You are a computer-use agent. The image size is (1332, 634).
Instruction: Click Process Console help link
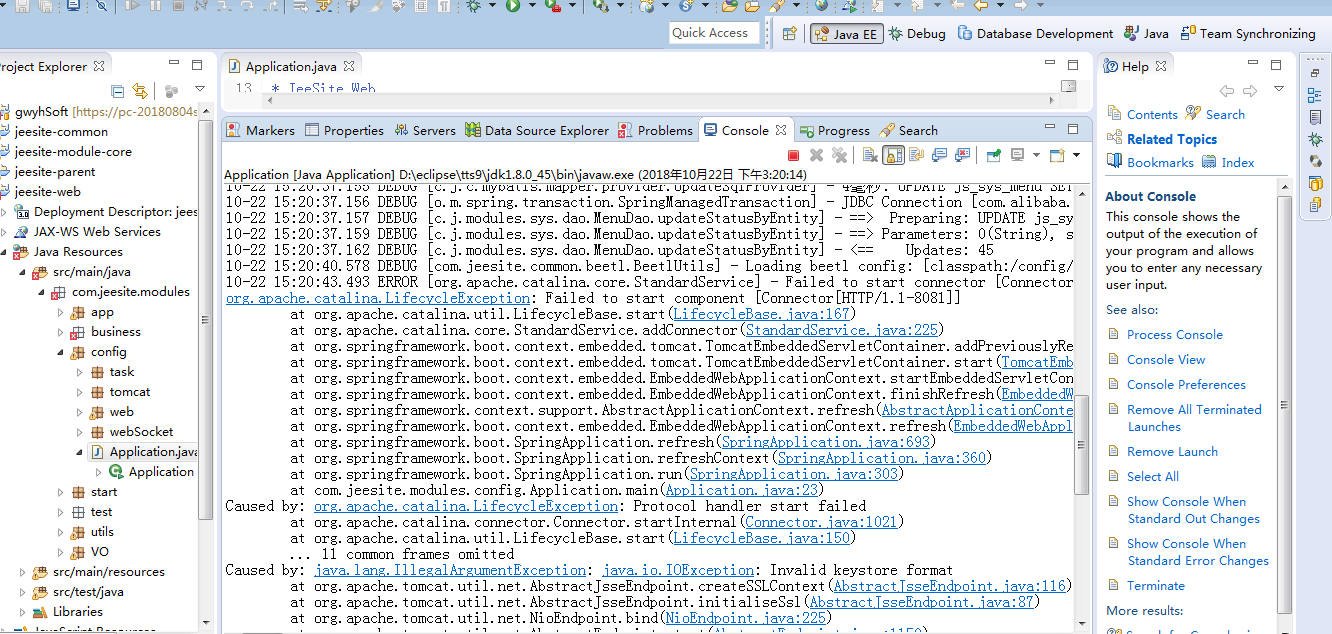click(x=1175, y=334)
